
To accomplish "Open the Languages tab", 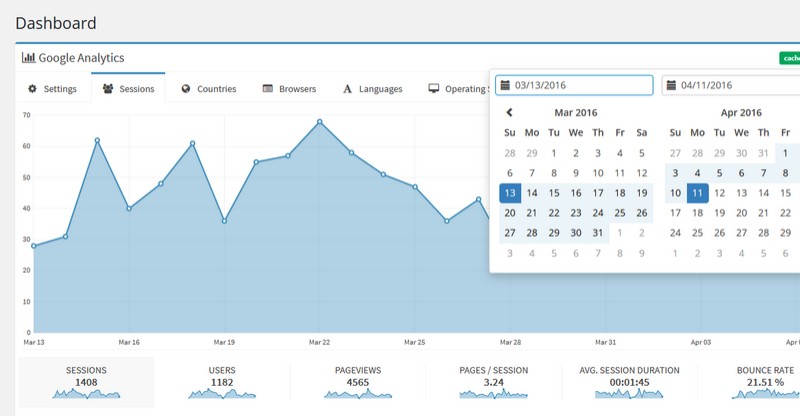I will click(372, 89).
